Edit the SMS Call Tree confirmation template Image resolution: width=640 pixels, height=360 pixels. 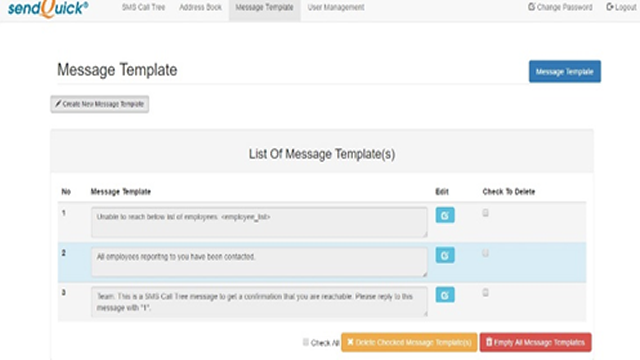(x=445, y=295)
